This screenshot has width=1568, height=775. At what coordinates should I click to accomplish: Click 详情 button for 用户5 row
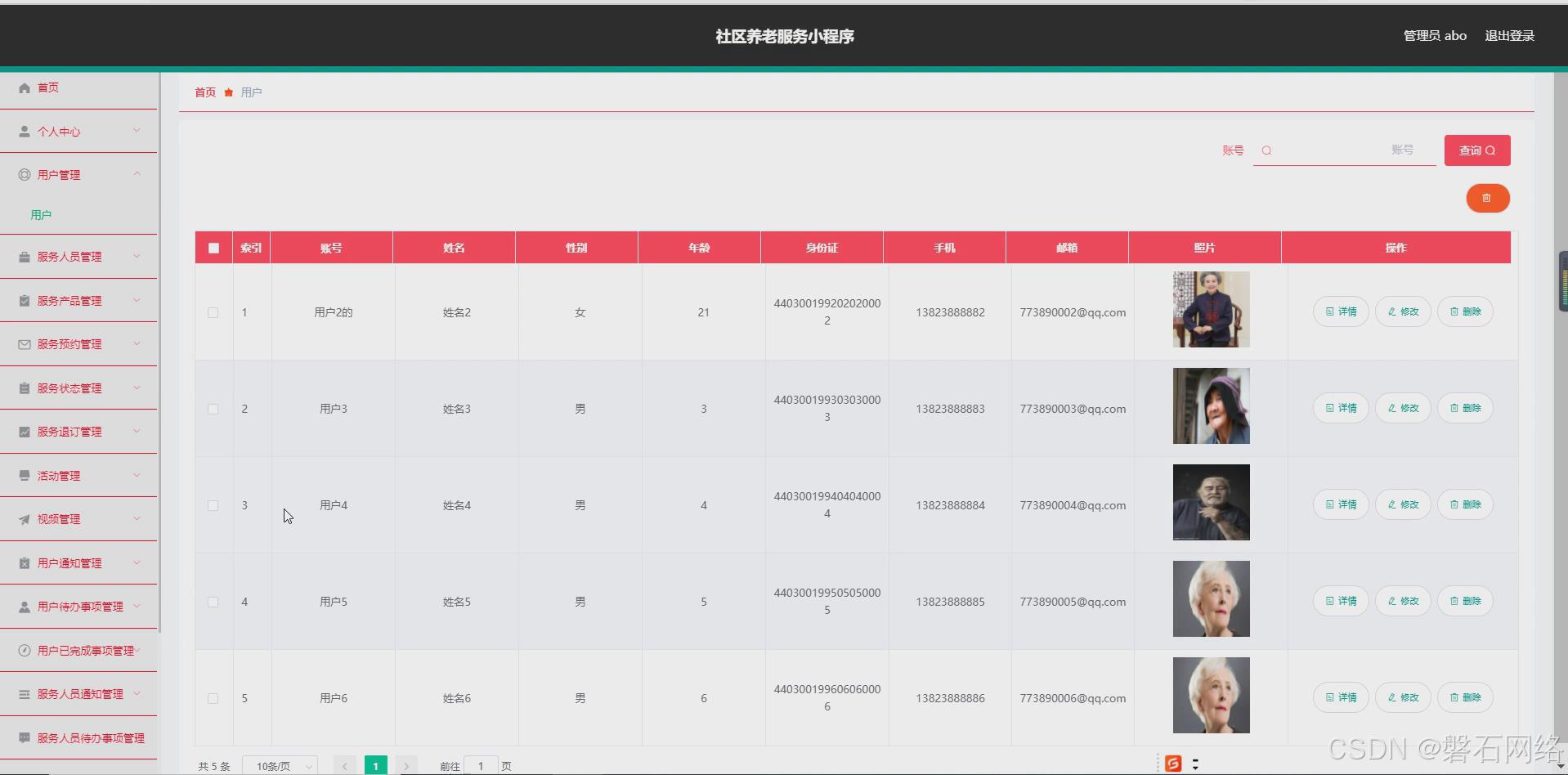[x=1341, y=601]
